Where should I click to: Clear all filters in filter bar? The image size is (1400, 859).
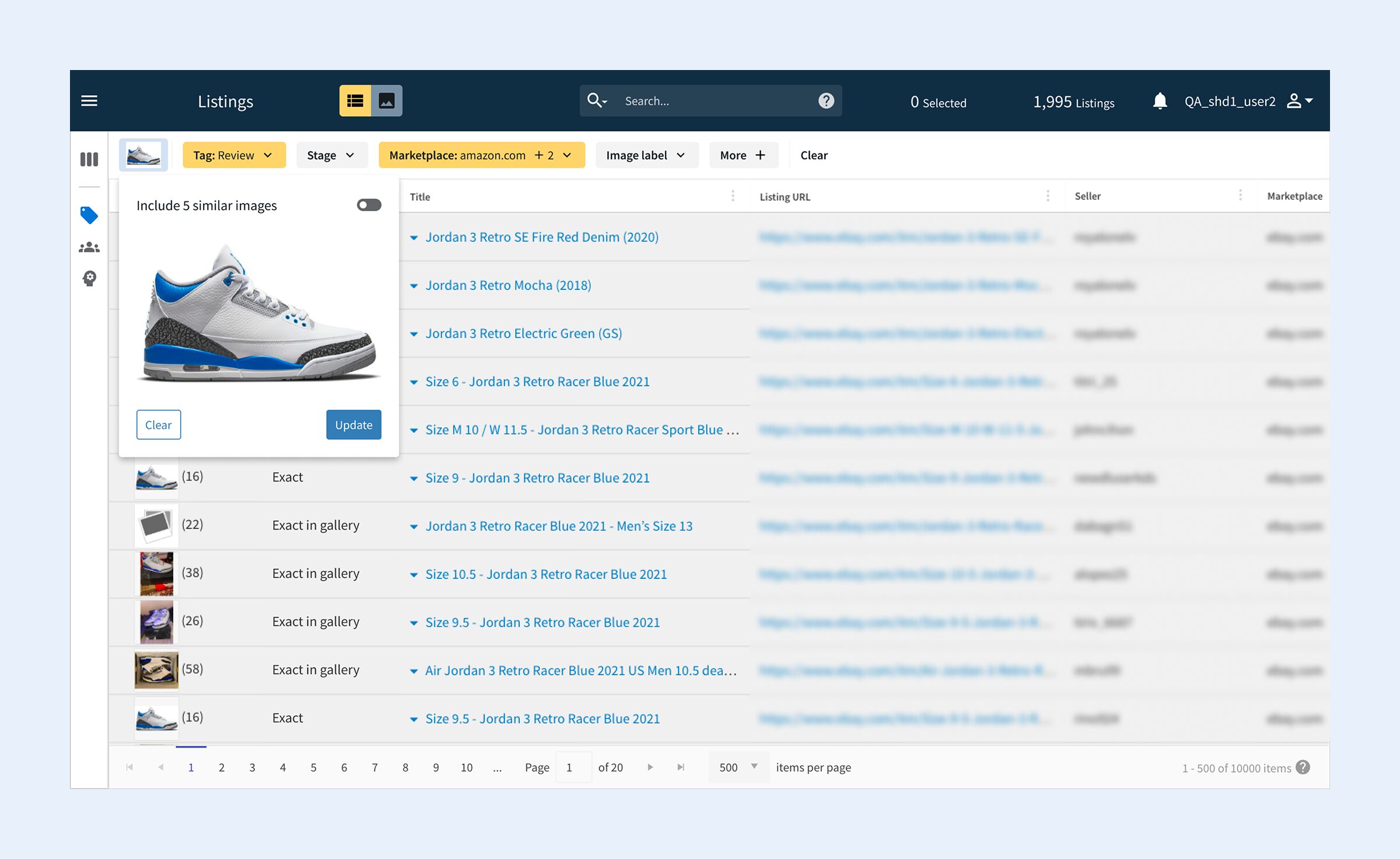click(x=814, y=155)
